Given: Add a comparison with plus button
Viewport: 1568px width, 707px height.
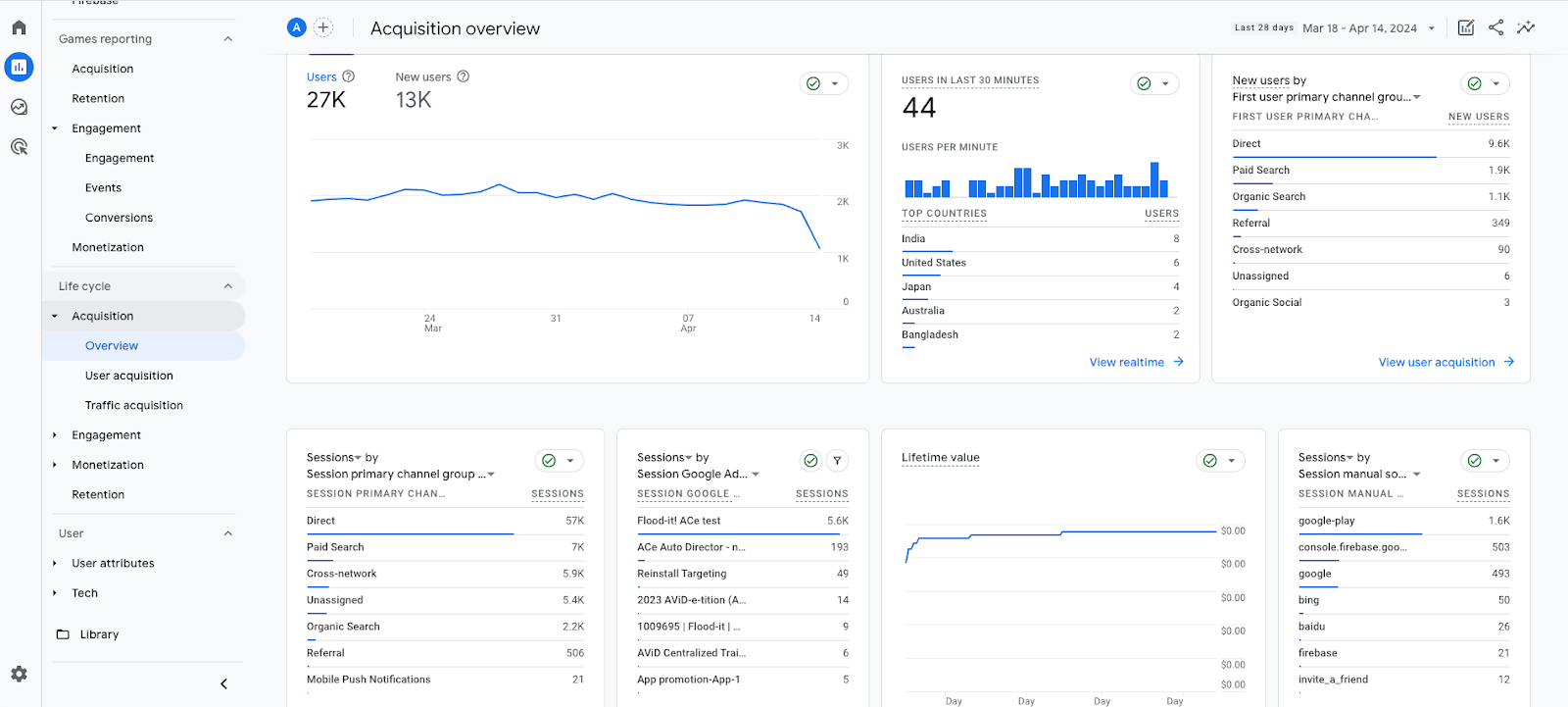Looking at the screenshot, I should [x=323, y=27].
